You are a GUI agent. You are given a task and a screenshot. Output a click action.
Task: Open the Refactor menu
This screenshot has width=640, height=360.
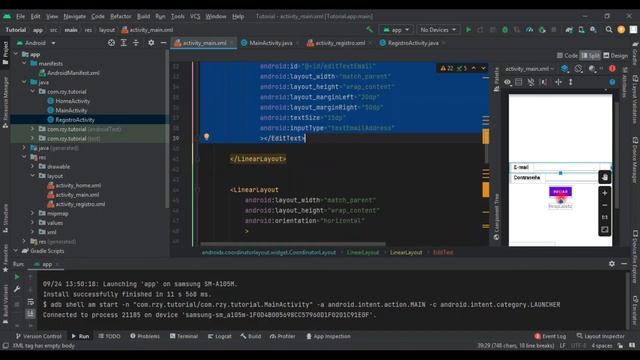pos(120,17)
